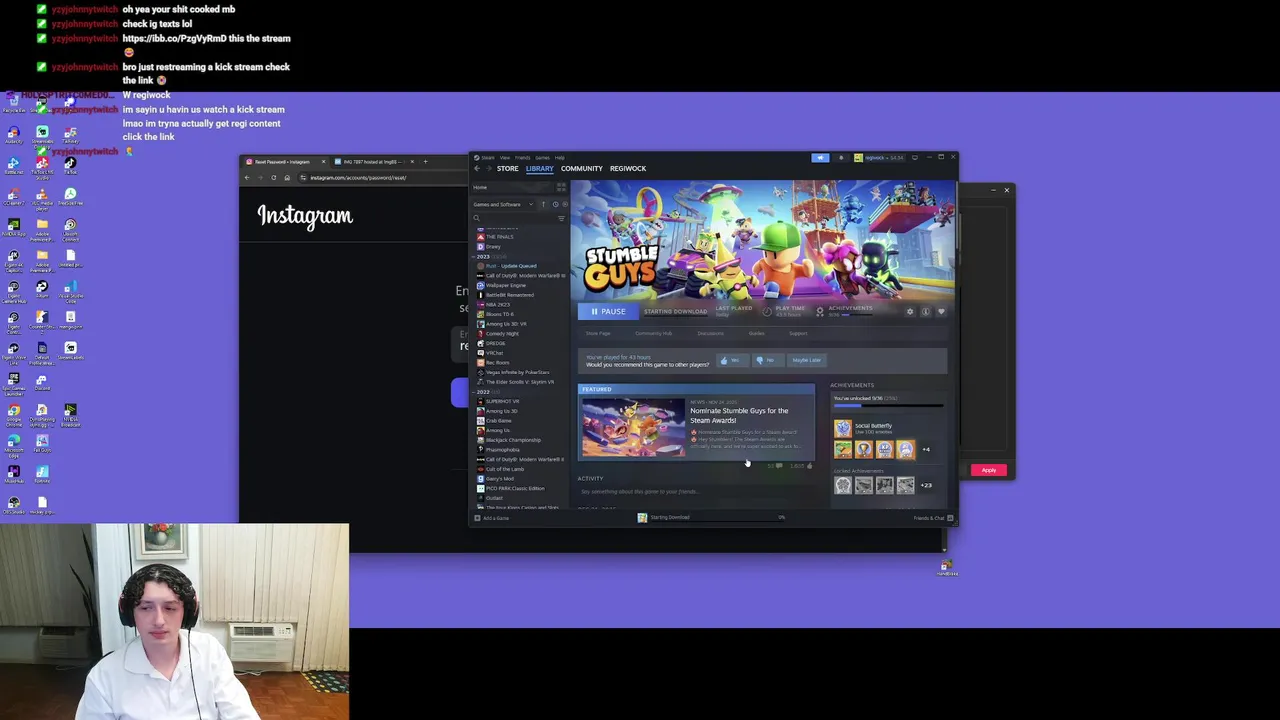Click the recent activity clock filter icon

pyautogui.click(x=555, y=204)
